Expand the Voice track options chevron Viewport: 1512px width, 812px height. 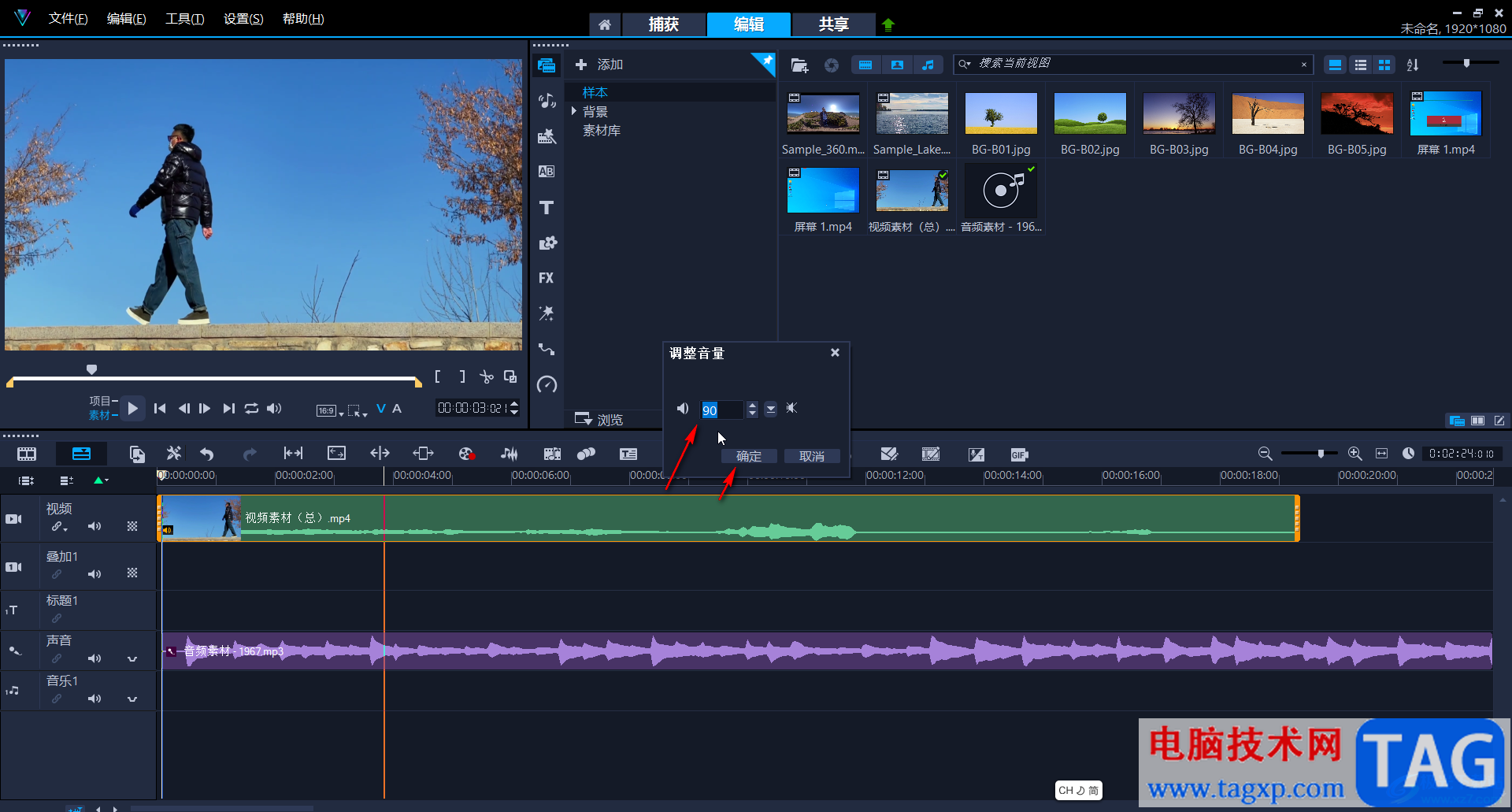132,659
